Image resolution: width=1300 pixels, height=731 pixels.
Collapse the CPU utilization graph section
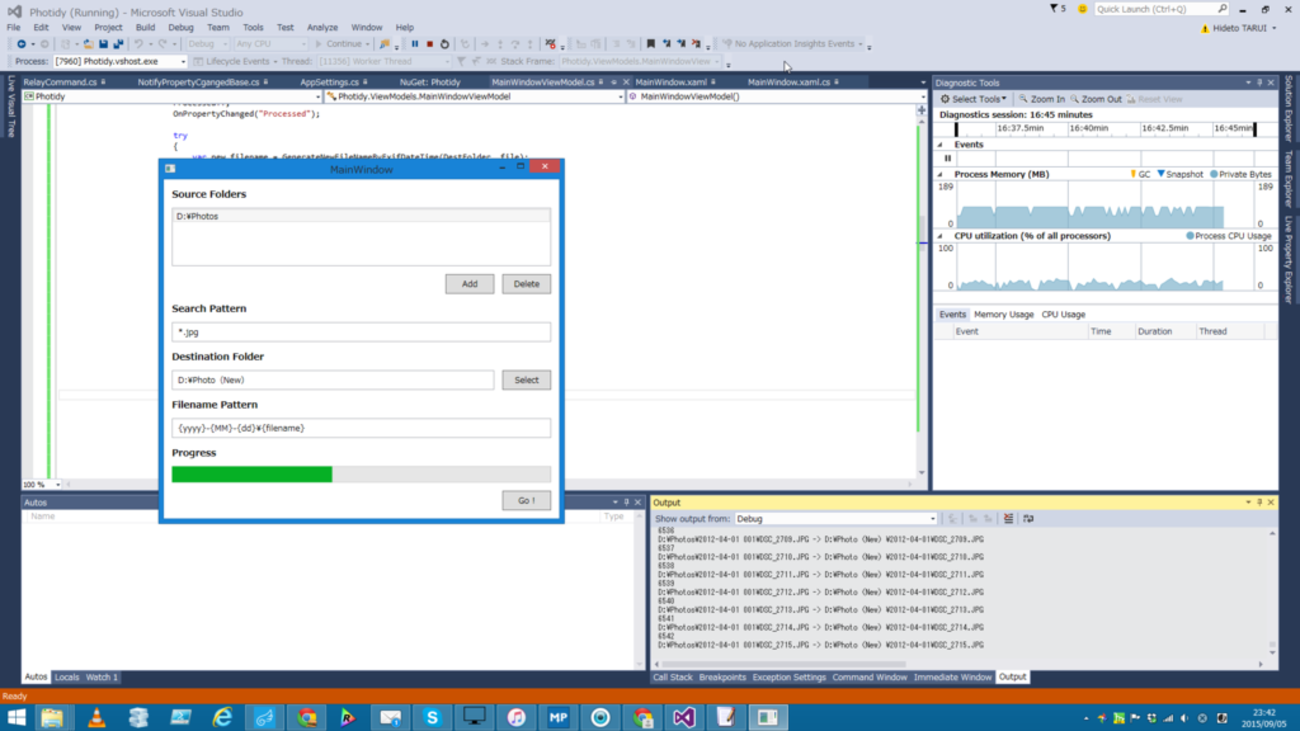click(940, 236)
